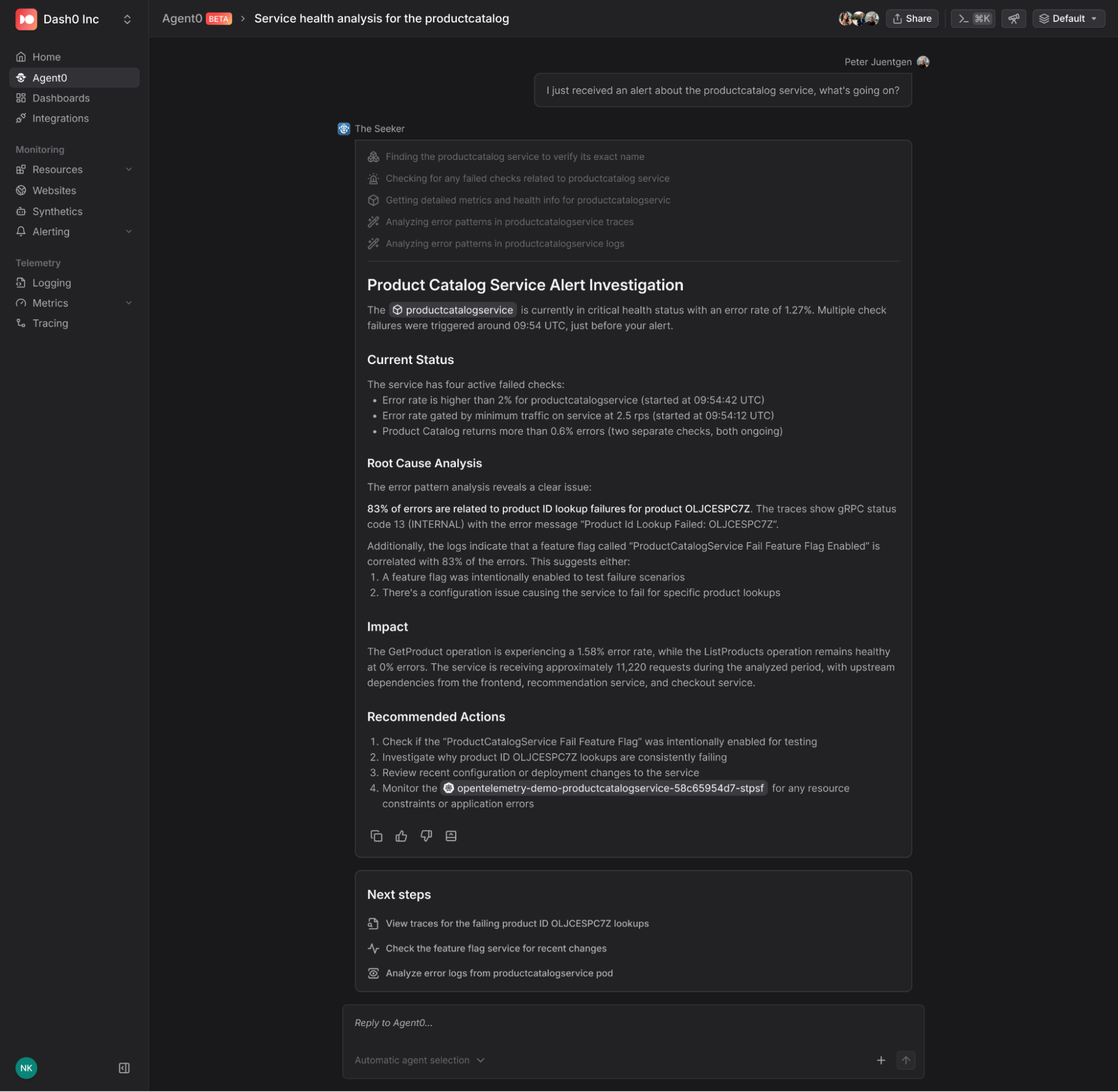This screenshot has width=1118, height=1092.
Task: Open the Default dataset dropdown
Action: (x=1068, y=18)
